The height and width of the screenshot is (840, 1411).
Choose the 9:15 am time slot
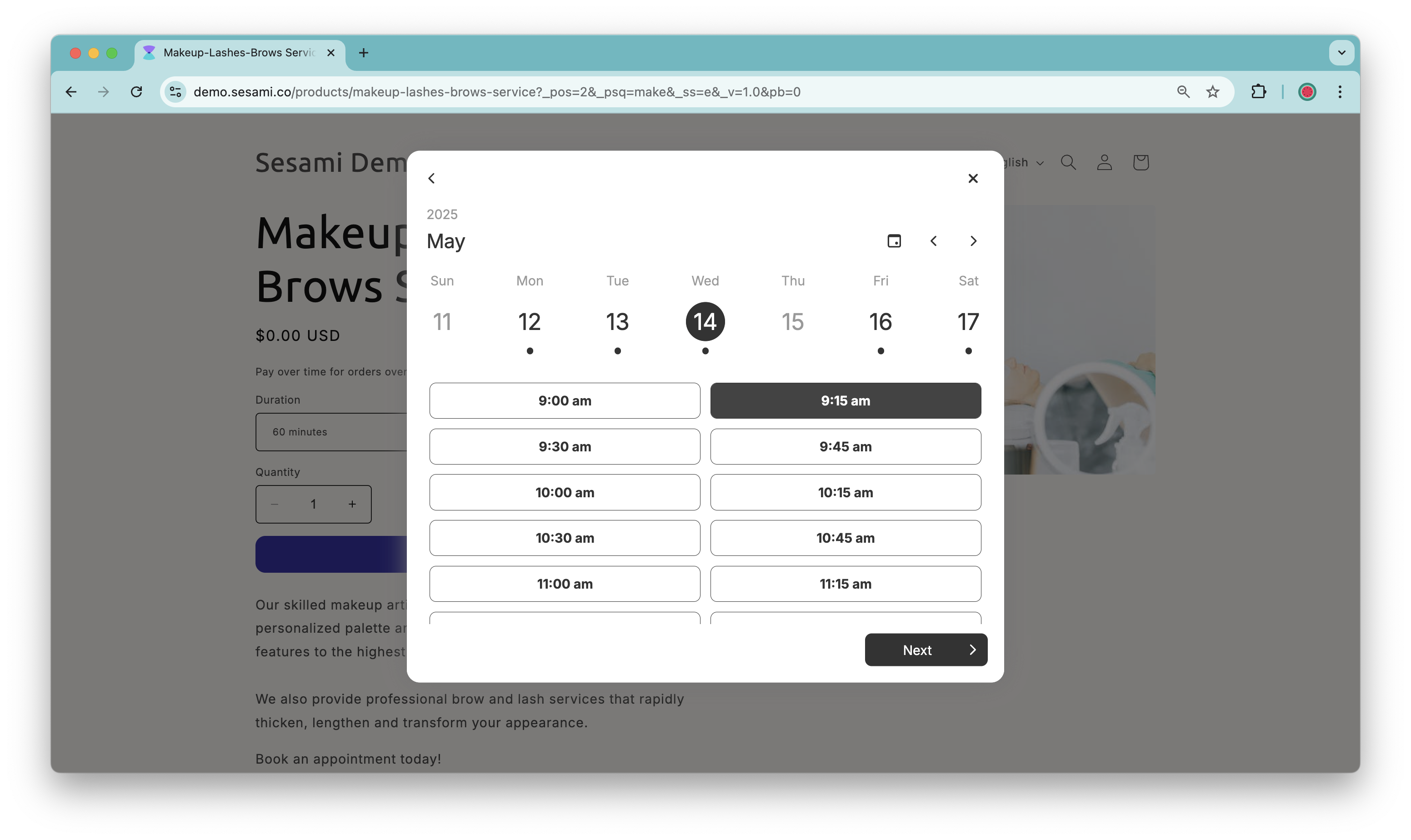845,401
